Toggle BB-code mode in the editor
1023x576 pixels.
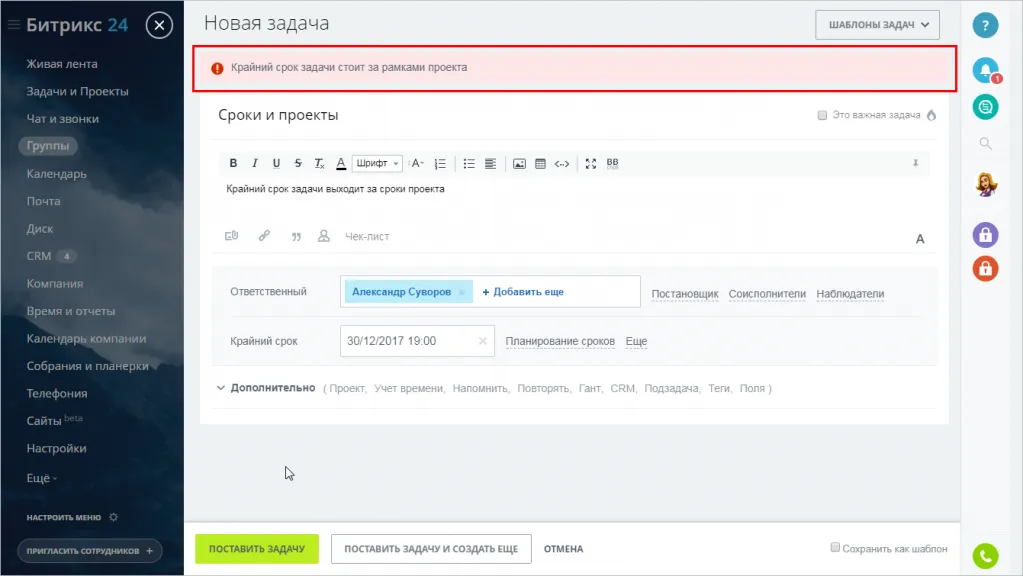[613, 163]
